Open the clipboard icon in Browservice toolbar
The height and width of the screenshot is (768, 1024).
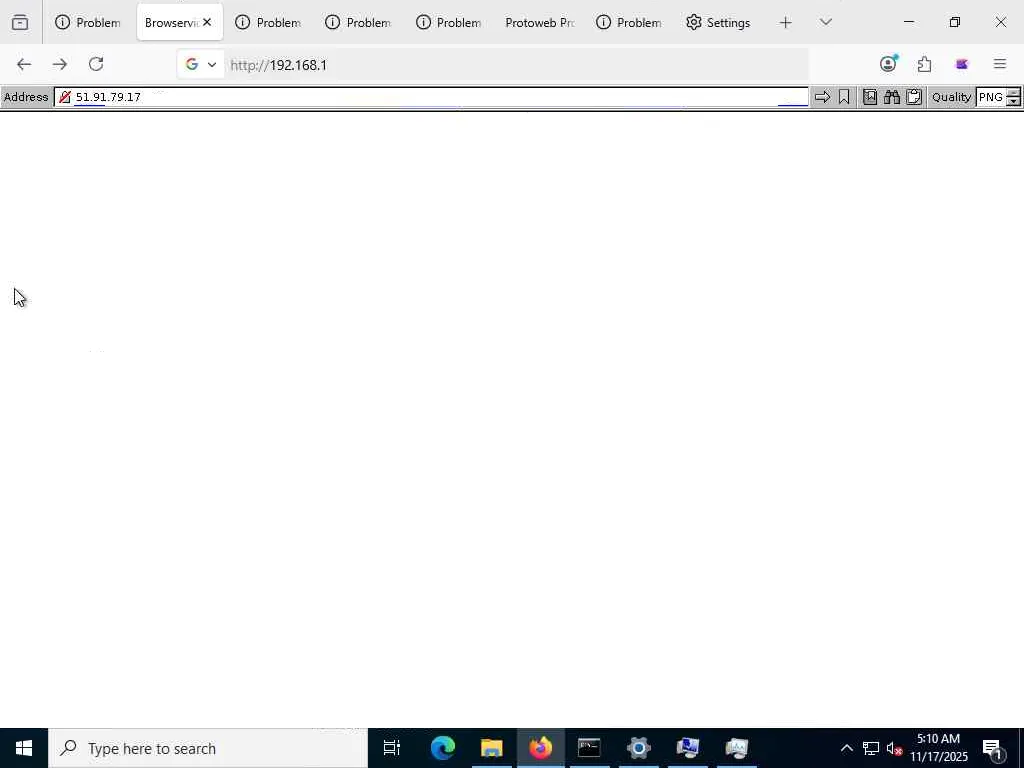tap(914, 97)
